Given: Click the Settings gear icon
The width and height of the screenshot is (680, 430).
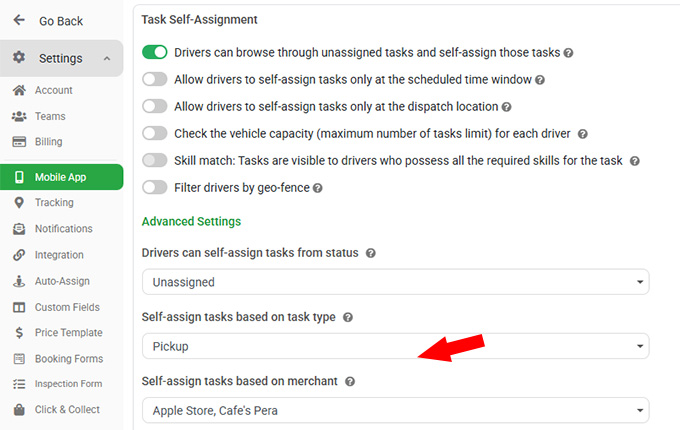Looking at the screenshot, I should [x=19, y=58].
